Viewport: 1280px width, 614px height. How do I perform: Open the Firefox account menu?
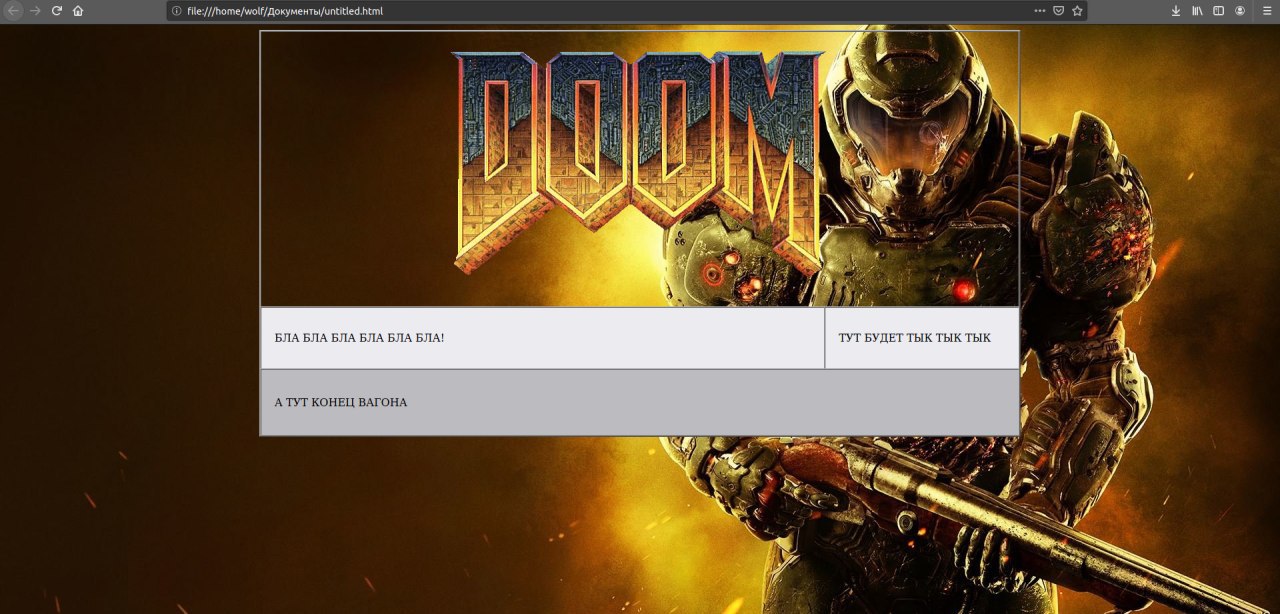[x=1240, y=11]
